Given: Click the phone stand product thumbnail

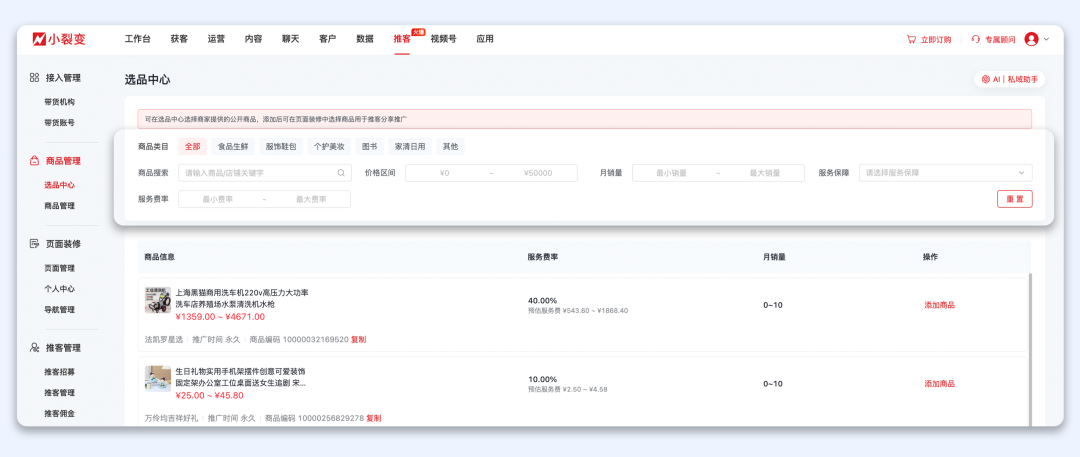Looking at the screenshot, I should [158, 378].
